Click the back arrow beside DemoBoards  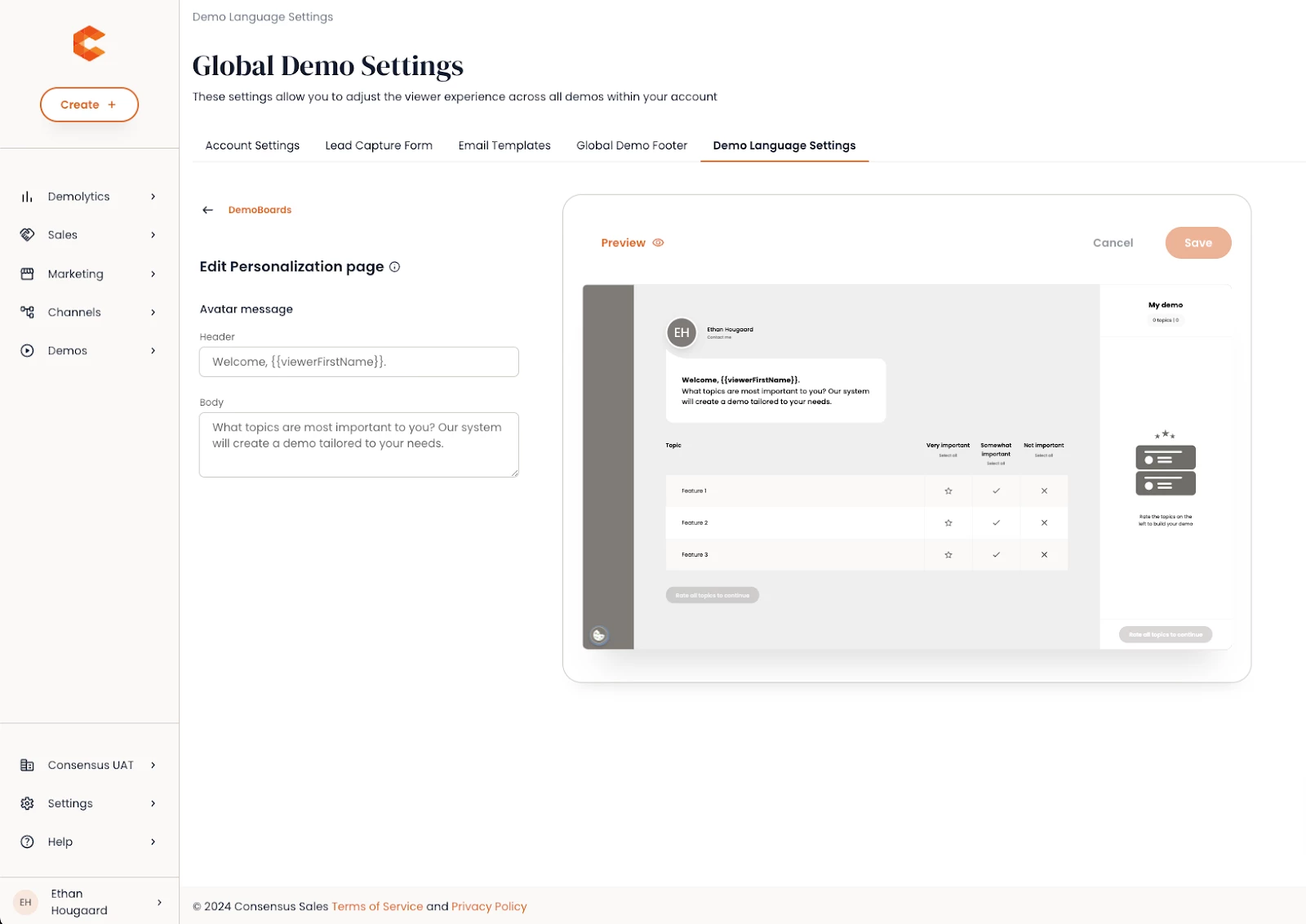tap(208, 211)
